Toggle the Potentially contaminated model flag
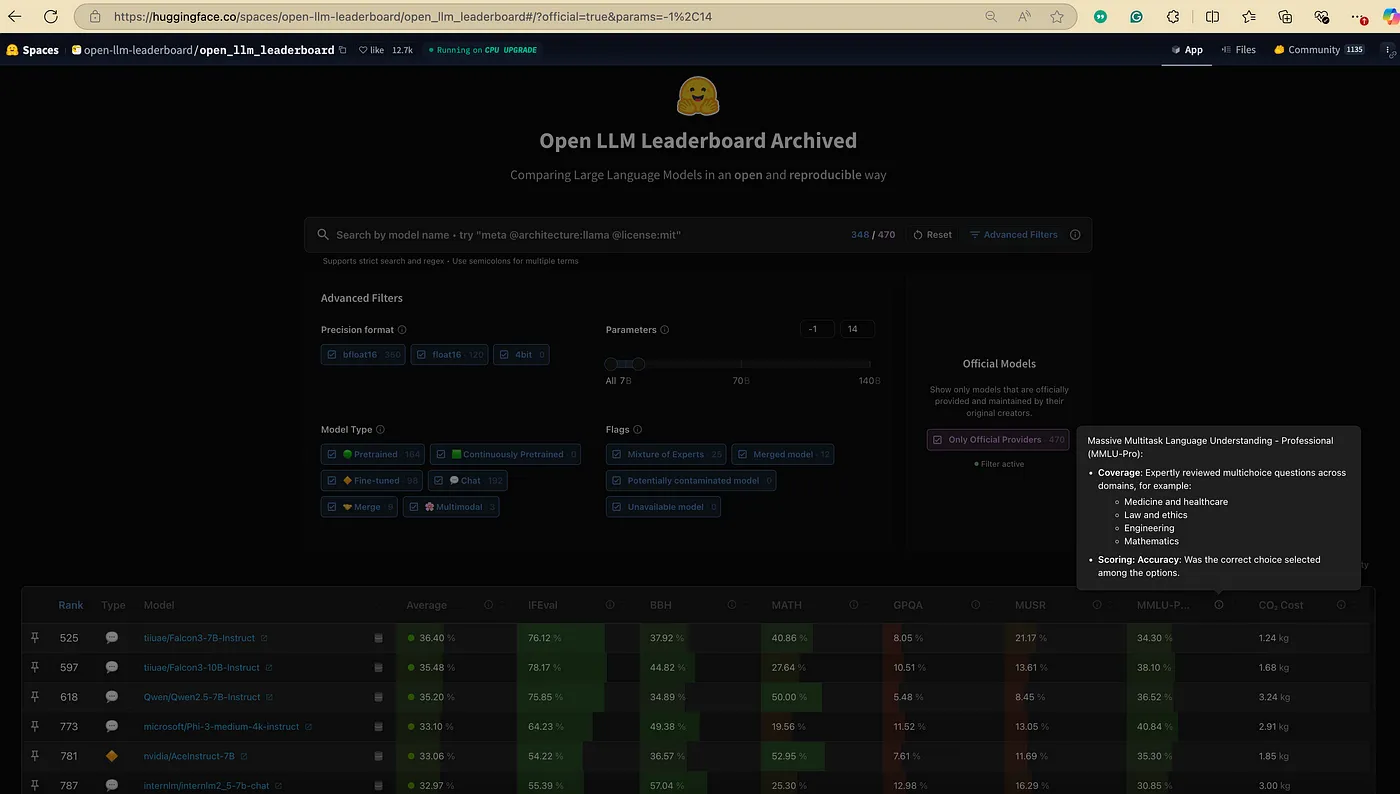This screenshot has height=794, width=1400. tap(691, 481)
